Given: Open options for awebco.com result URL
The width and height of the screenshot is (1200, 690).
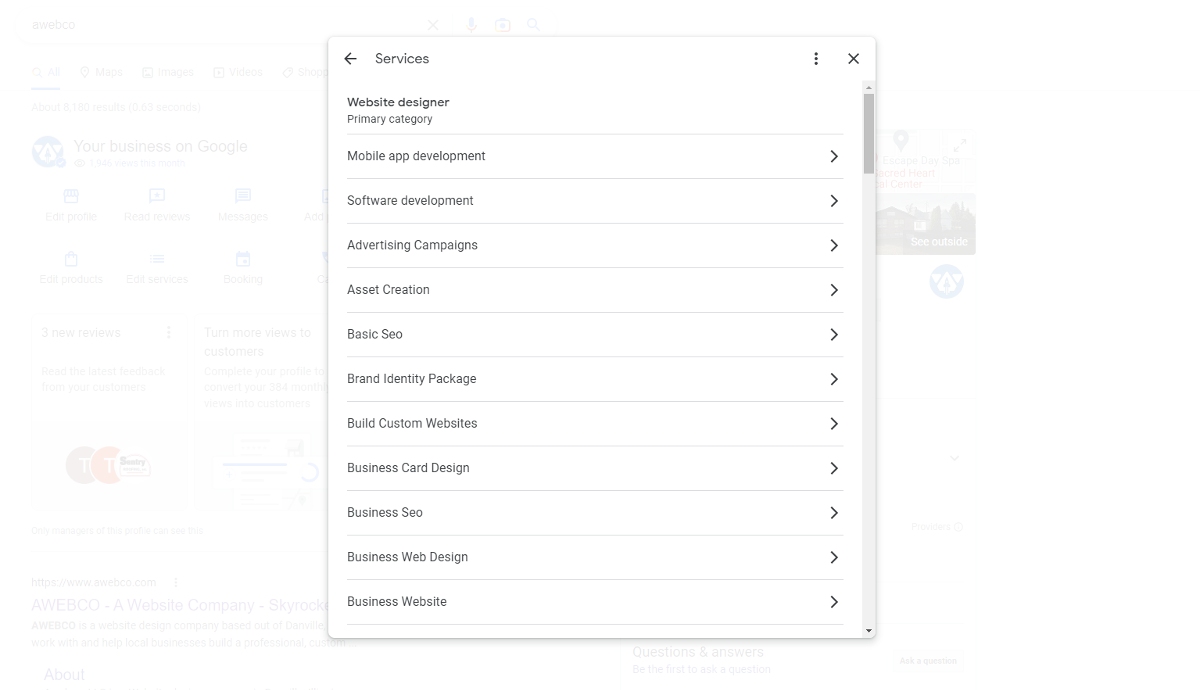Looking at the screenshot, I should 176,582.
